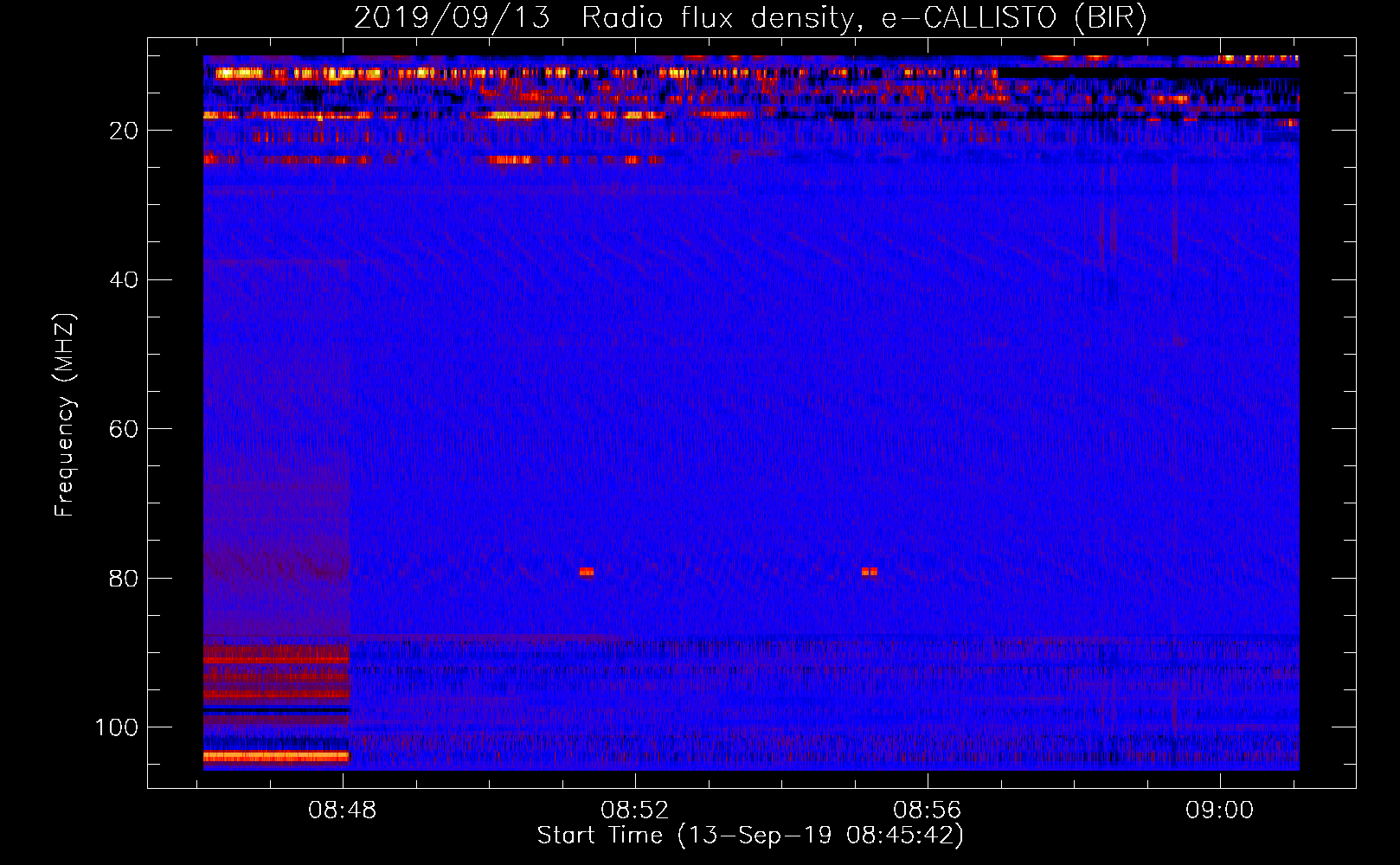The image size is (1400, 865).
Task: Click the 08:52 time tick label
Action: point(635,811)
